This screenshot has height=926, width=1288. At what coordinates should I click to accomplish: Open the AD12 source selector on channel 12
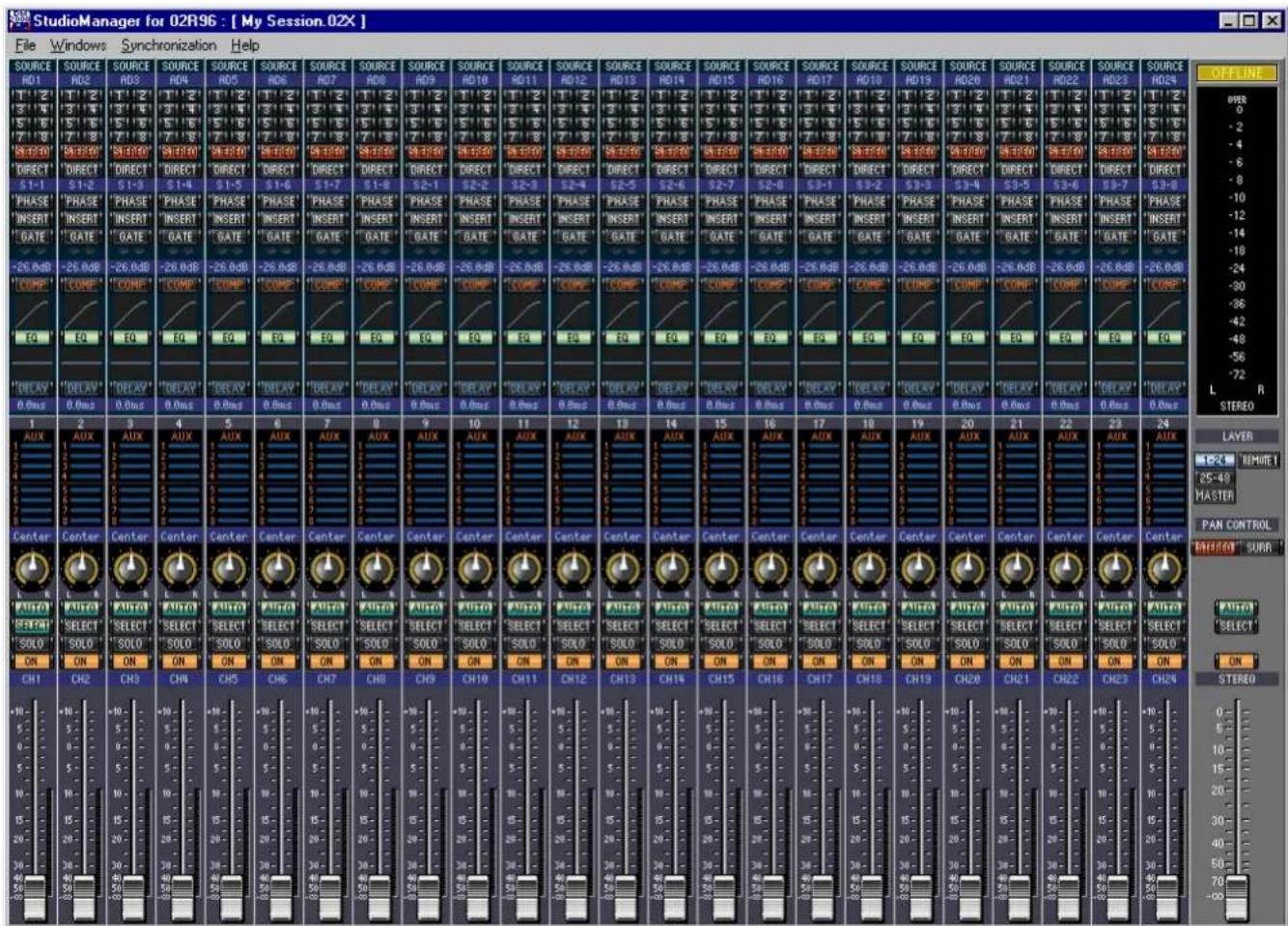(574, 81)
